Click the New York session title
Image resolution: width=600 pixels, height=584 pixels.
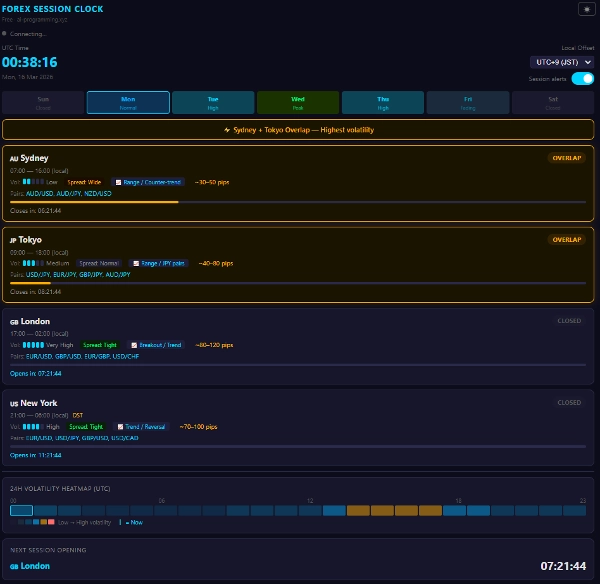34,403
